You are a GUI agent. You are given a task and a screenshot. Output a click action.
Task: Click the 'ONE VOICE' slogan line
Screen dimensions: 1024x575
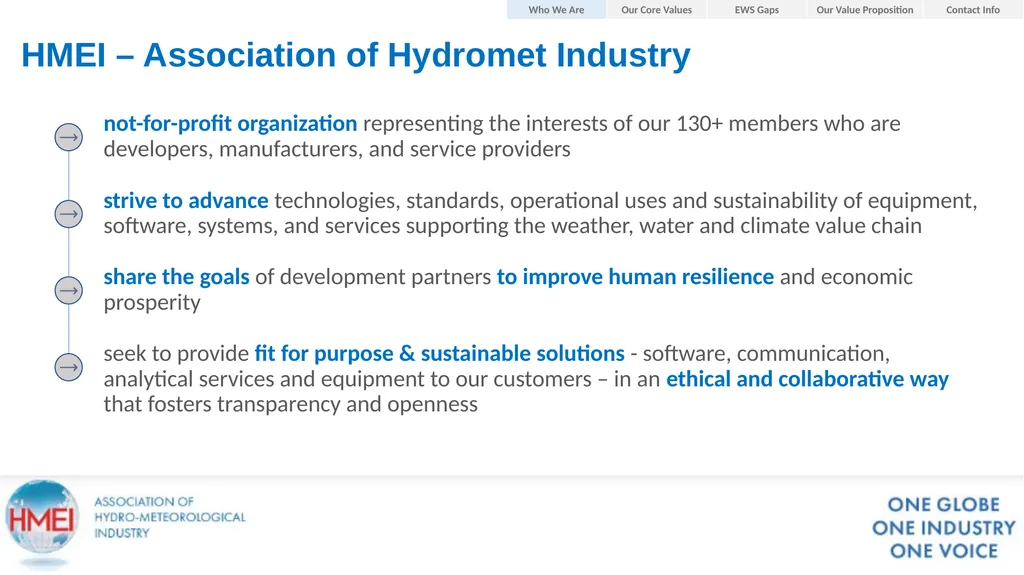pyautogui.click(x=944, y=551)
